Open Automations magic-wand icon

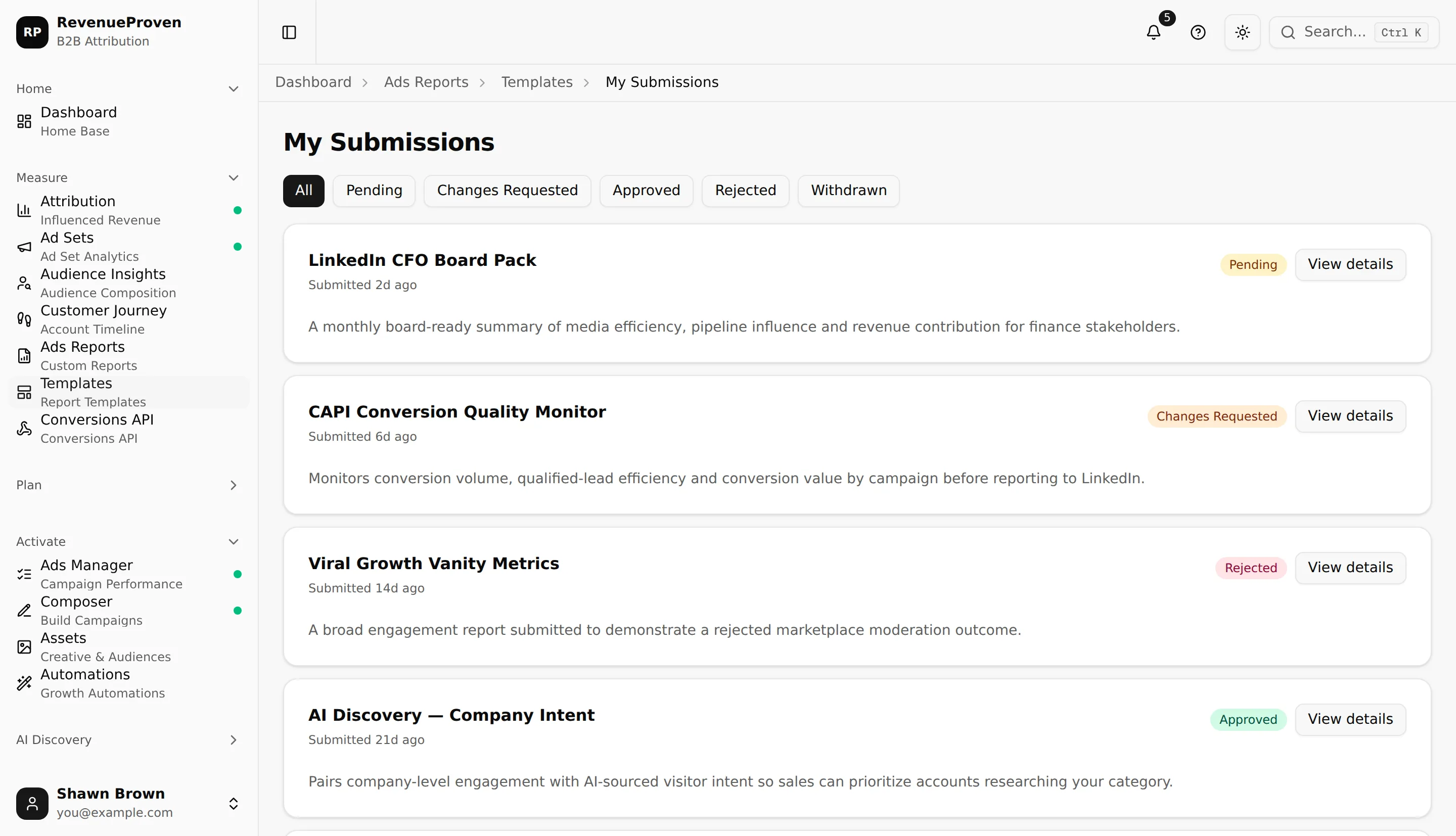(24, 683)
